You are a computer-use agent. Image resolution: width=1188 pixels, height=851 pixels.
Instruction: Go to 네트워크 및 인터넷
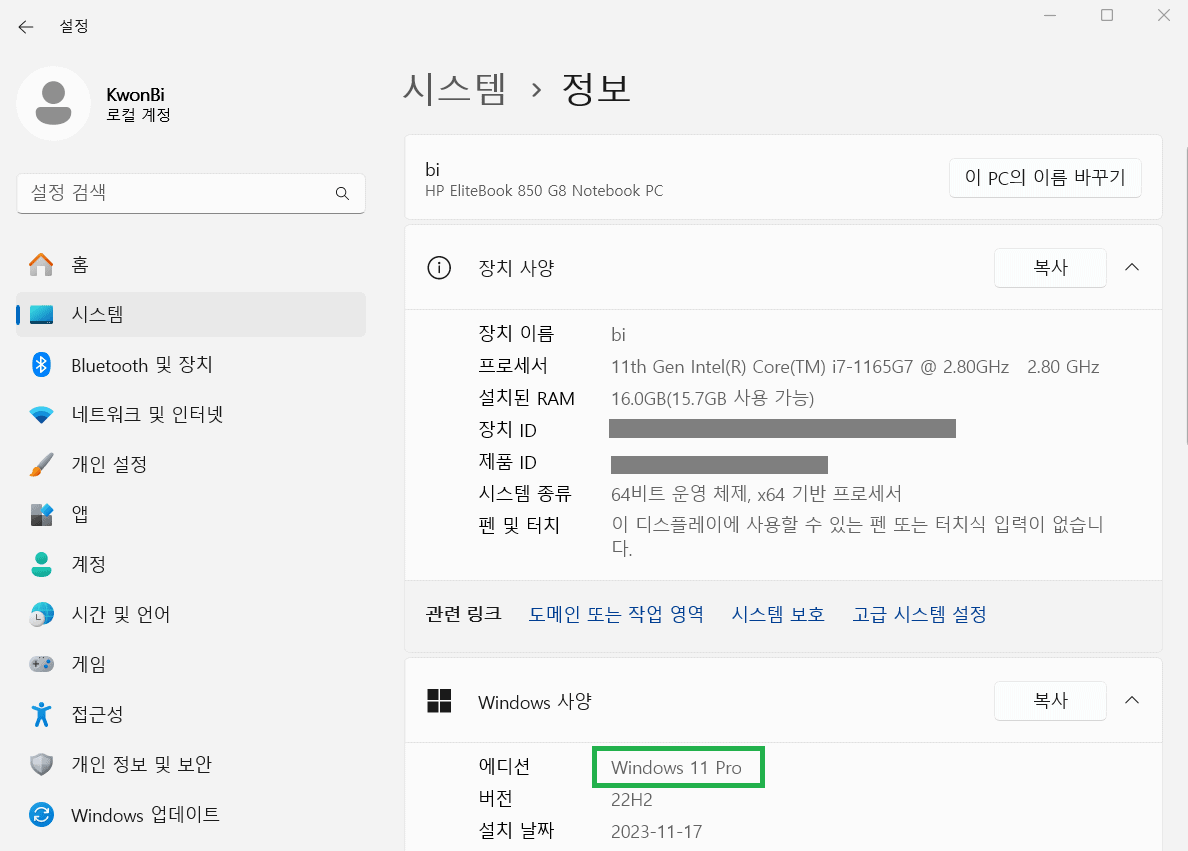coord(191,415)
